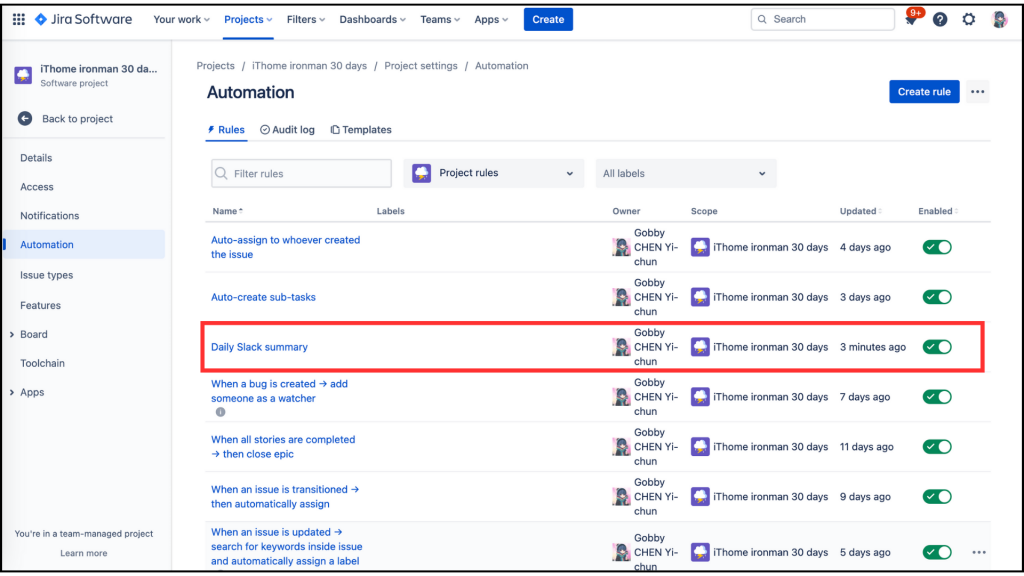Click scope project icon in Auto-create sub-tasks row
This screenshot has height=576, width=1024.
700,297
